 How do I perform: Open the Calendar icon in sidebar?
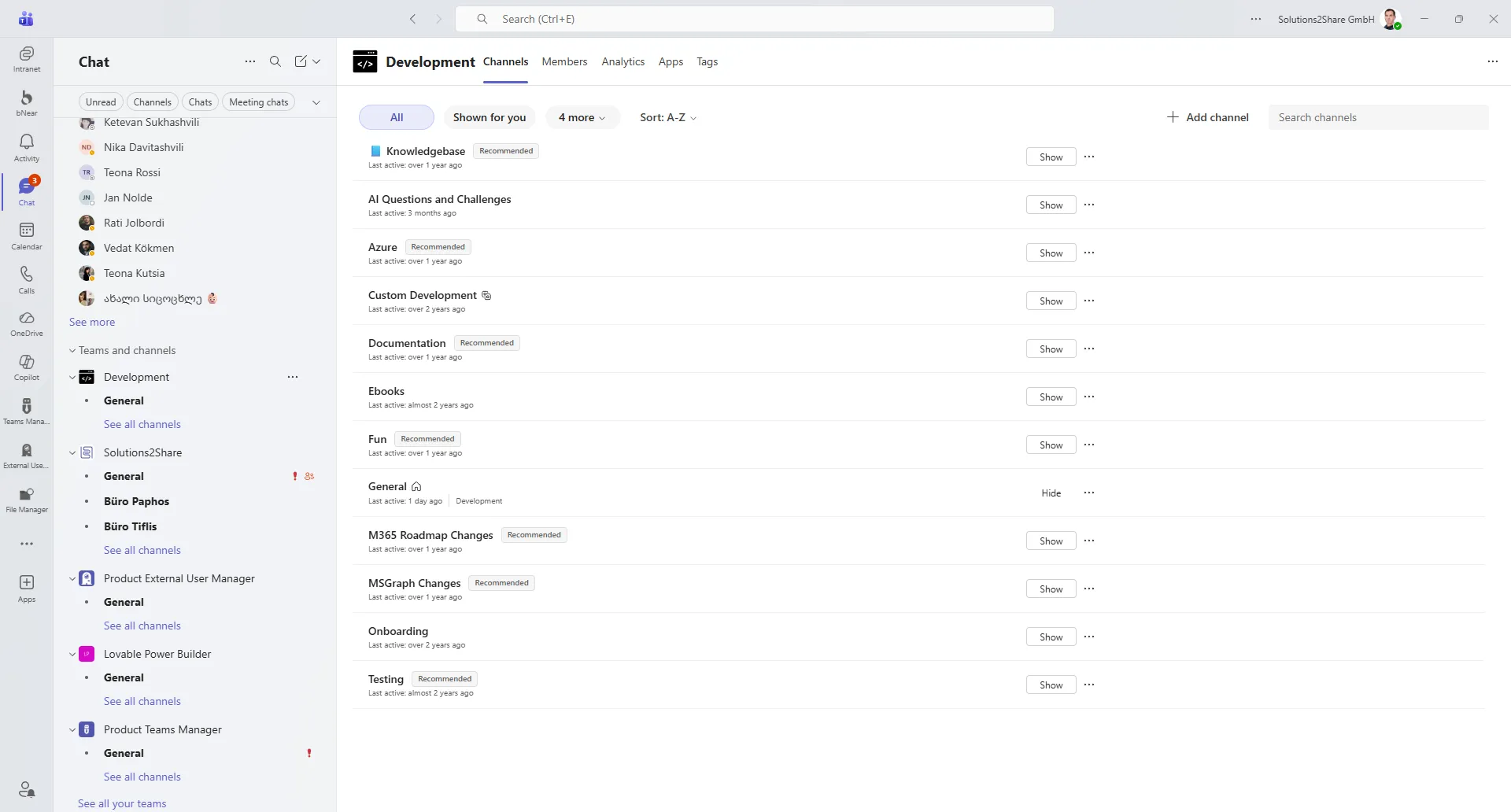[x=27, y=235]
